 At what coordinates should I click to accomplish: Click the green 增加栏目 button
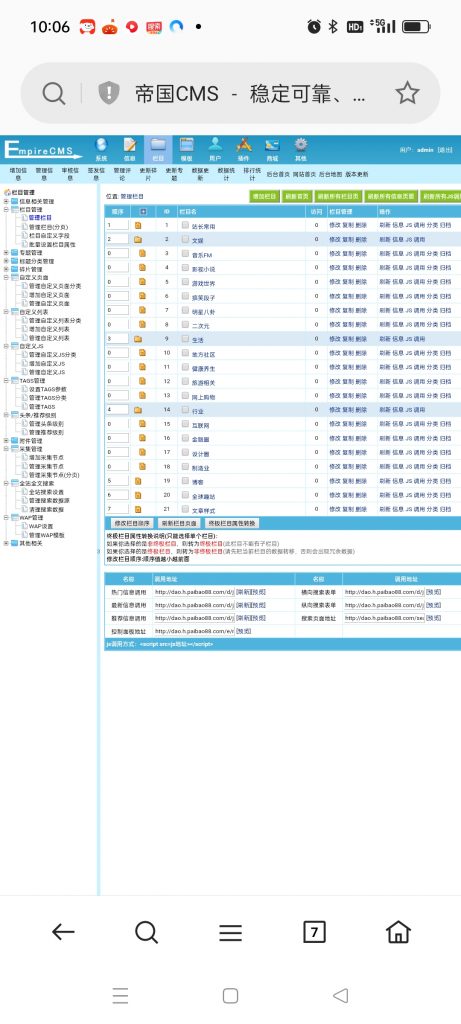pos(264,196)
